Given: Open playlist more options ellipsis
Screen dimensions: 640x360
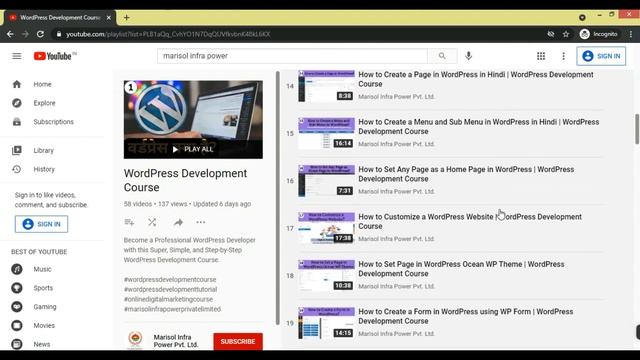Looking at the screenshot, I should [201, 222].
